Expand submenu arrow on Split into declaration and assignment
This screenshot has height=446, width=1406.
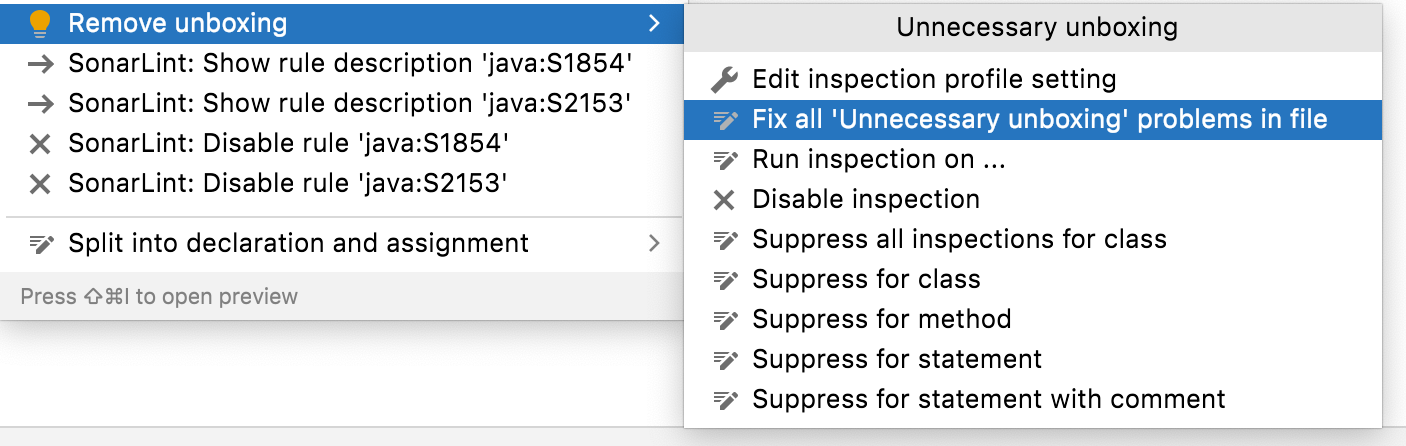654,243
